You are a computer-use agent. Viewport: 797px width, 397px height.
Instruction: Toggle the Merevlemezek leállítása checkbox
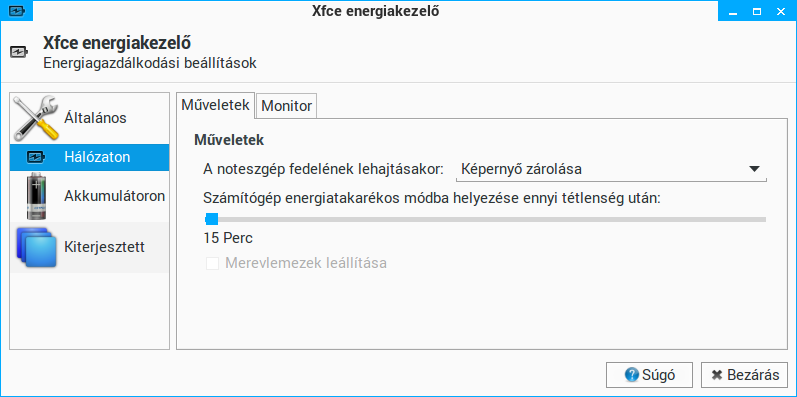coord(212,263)
